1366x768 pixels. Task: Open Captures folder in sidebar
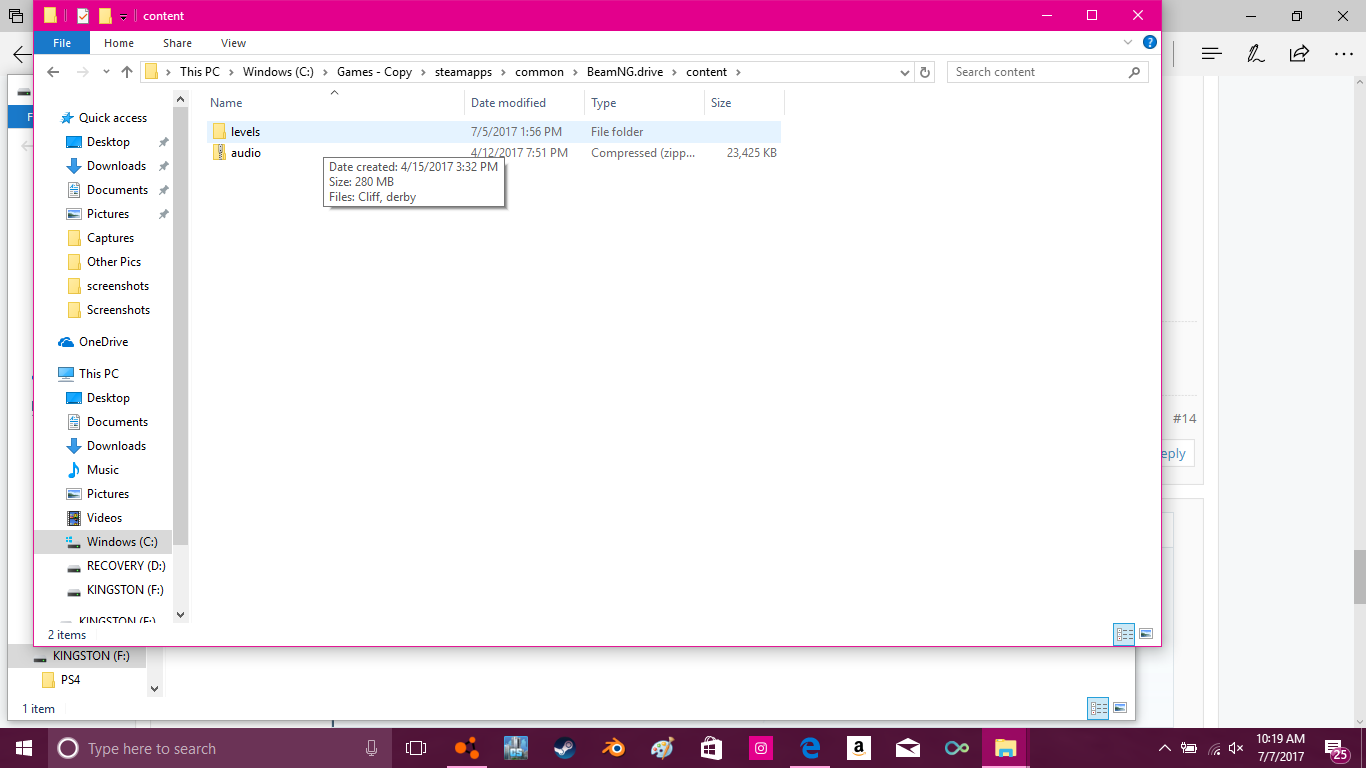pos(110,238)
